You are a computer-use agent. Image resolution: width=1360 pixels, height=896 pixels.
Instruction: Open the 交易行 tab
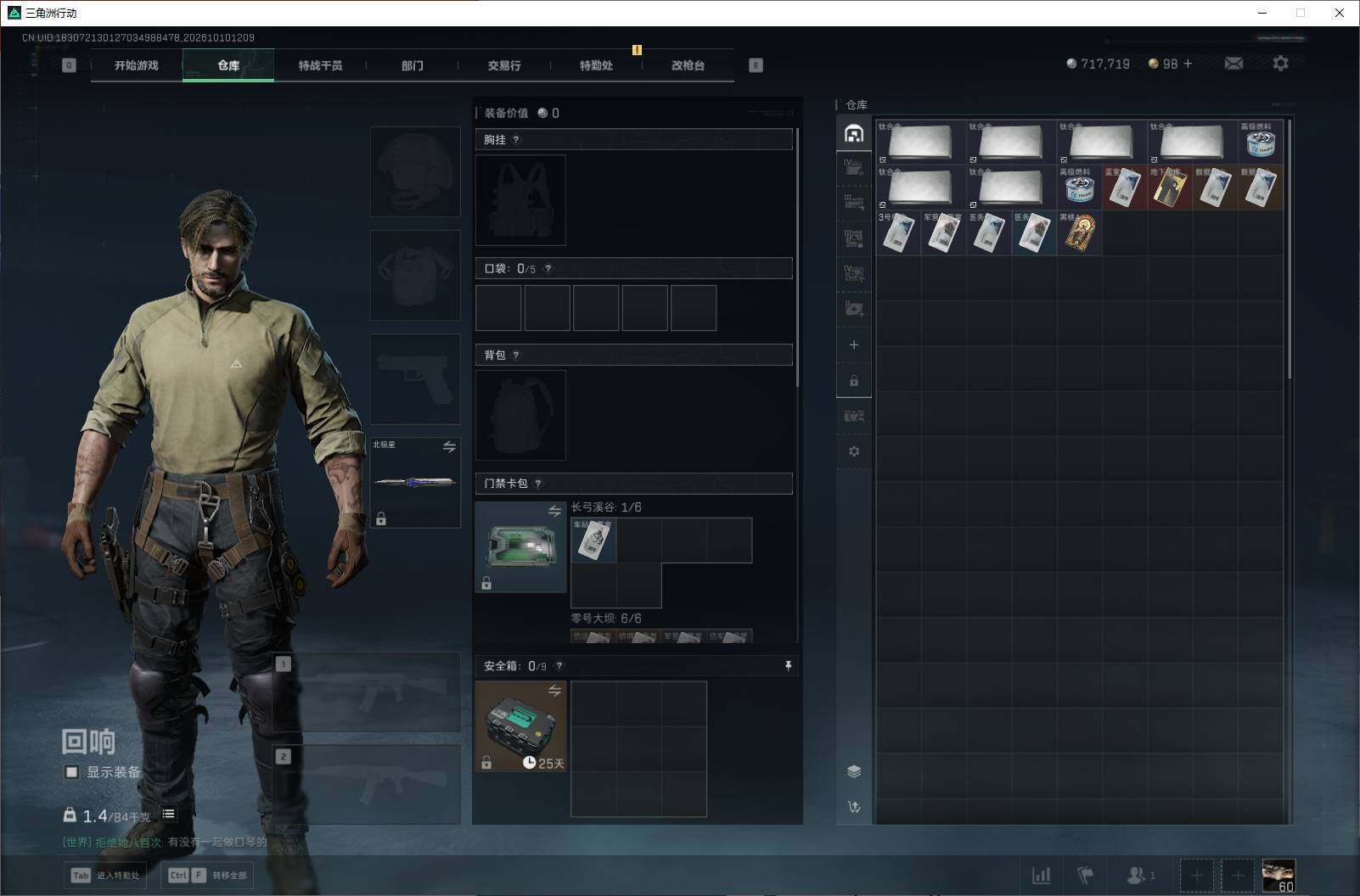tap(504, 65)
